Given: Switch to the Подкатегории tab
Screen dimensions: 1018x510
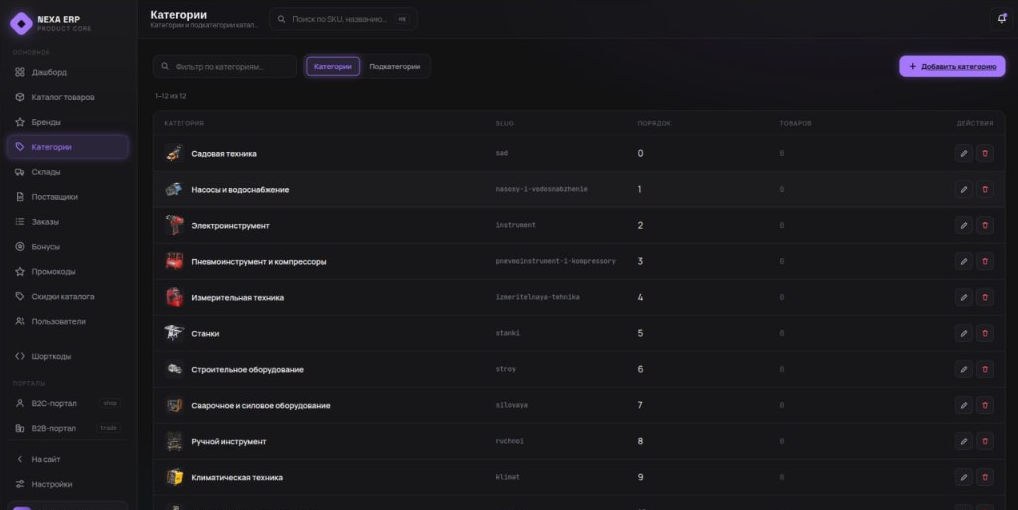Looking at the screenshot, I should pyautogui.click(x=395, y=66).
